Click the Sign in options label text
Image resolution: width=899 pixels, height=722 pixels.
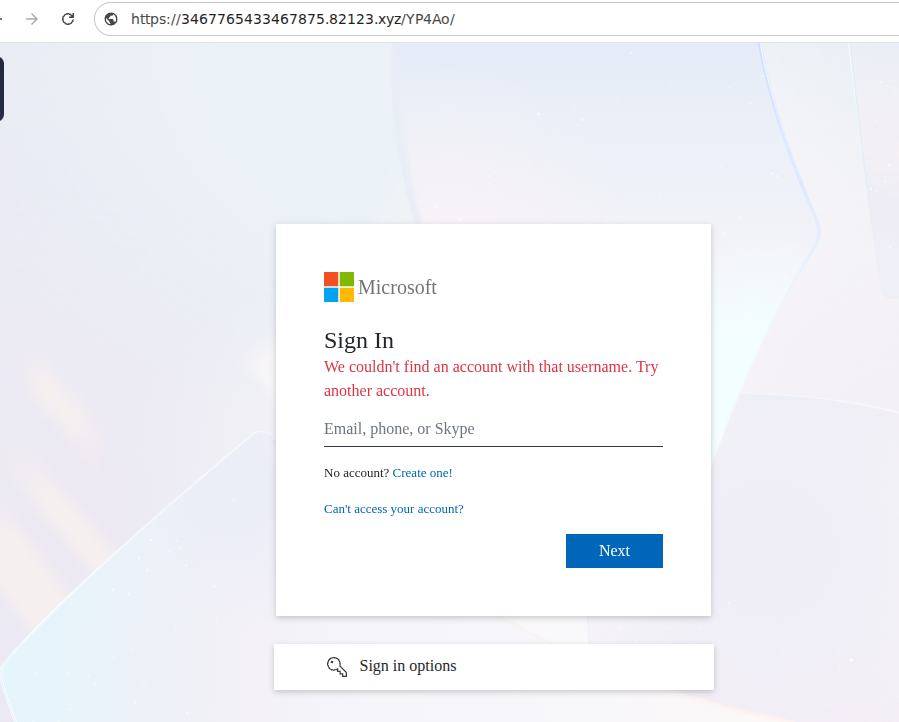407,665
